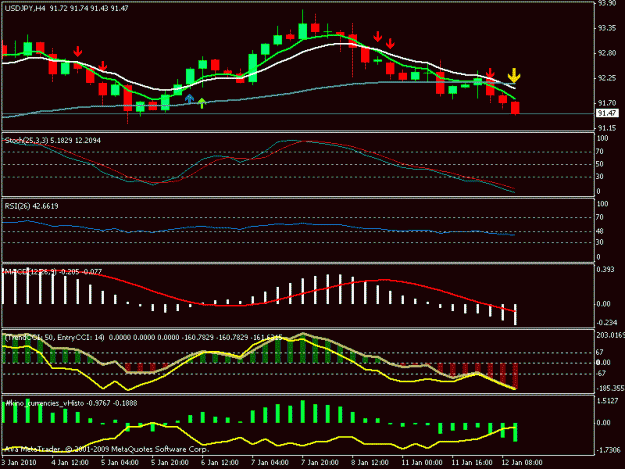Select the last red candlestick at 12 Jan 08:00

tap(515, 108)
